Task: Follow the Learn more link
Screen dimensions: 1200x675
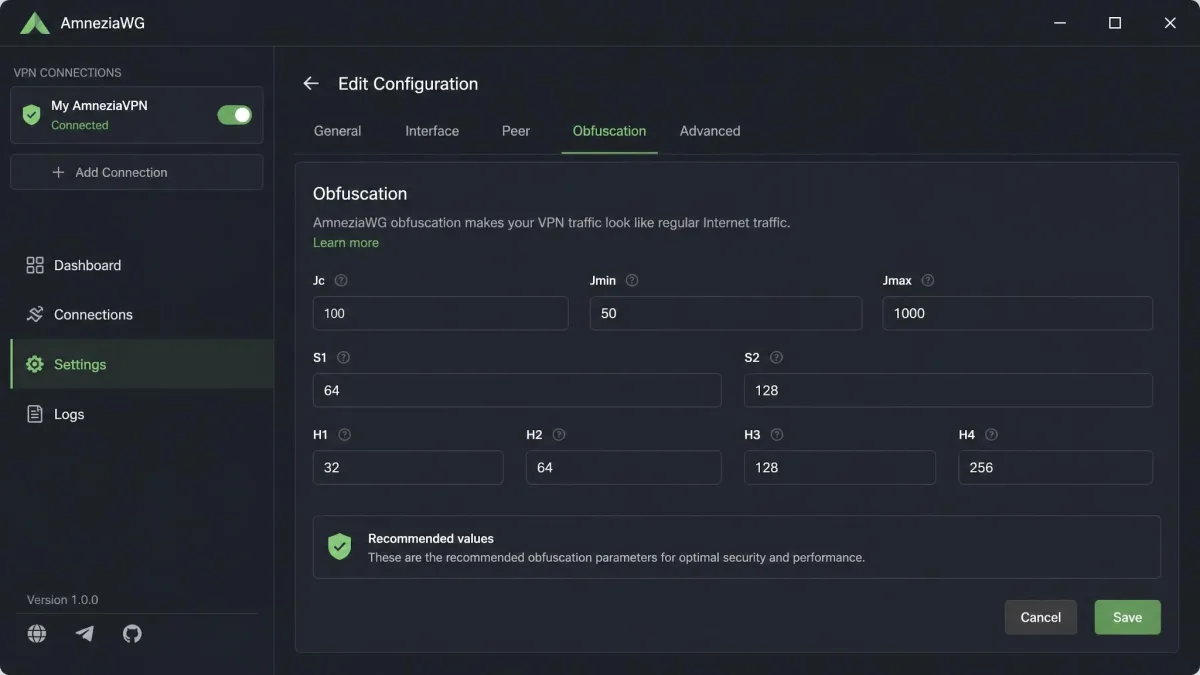Action: [346, 242]
